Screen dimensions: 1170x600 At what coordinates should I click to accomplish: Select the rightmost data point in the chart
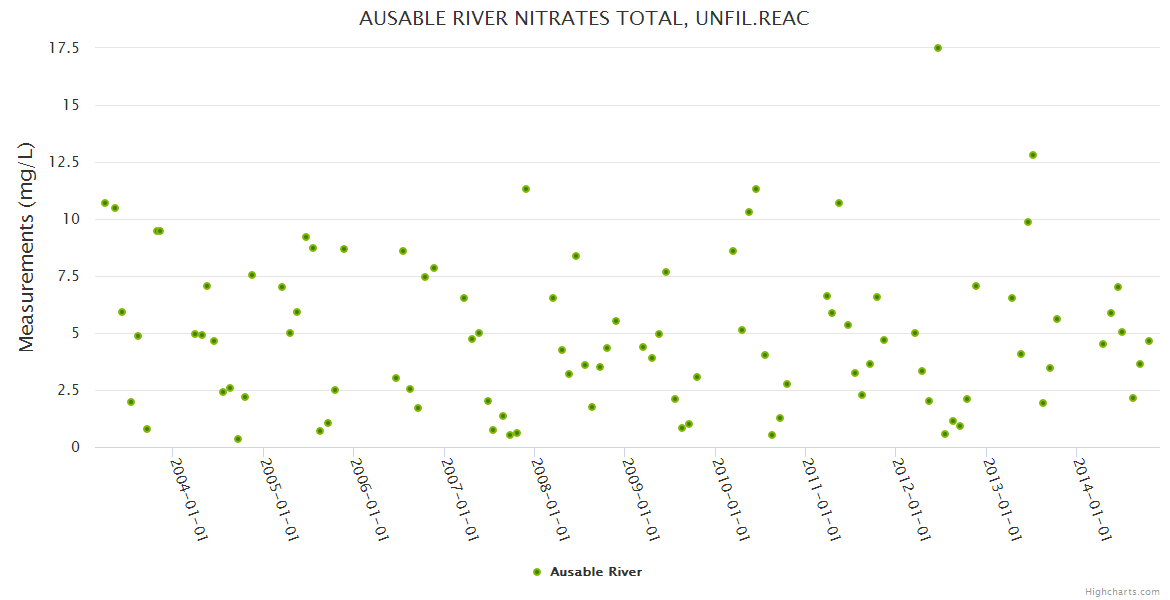pyautogui.click(x=1149, y=341)
